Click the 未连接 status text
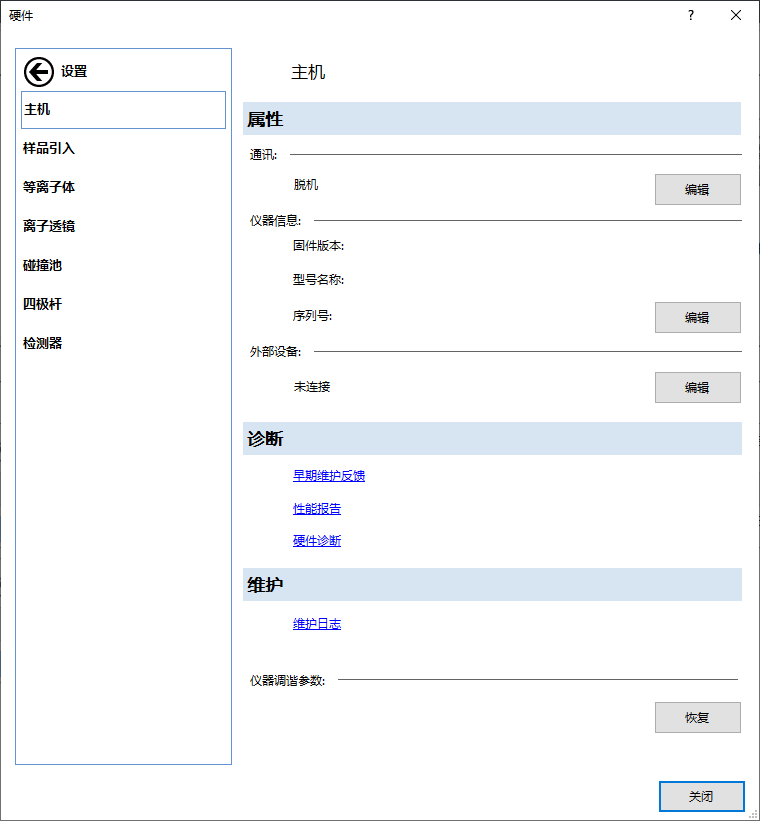 [x=312, y=387]
